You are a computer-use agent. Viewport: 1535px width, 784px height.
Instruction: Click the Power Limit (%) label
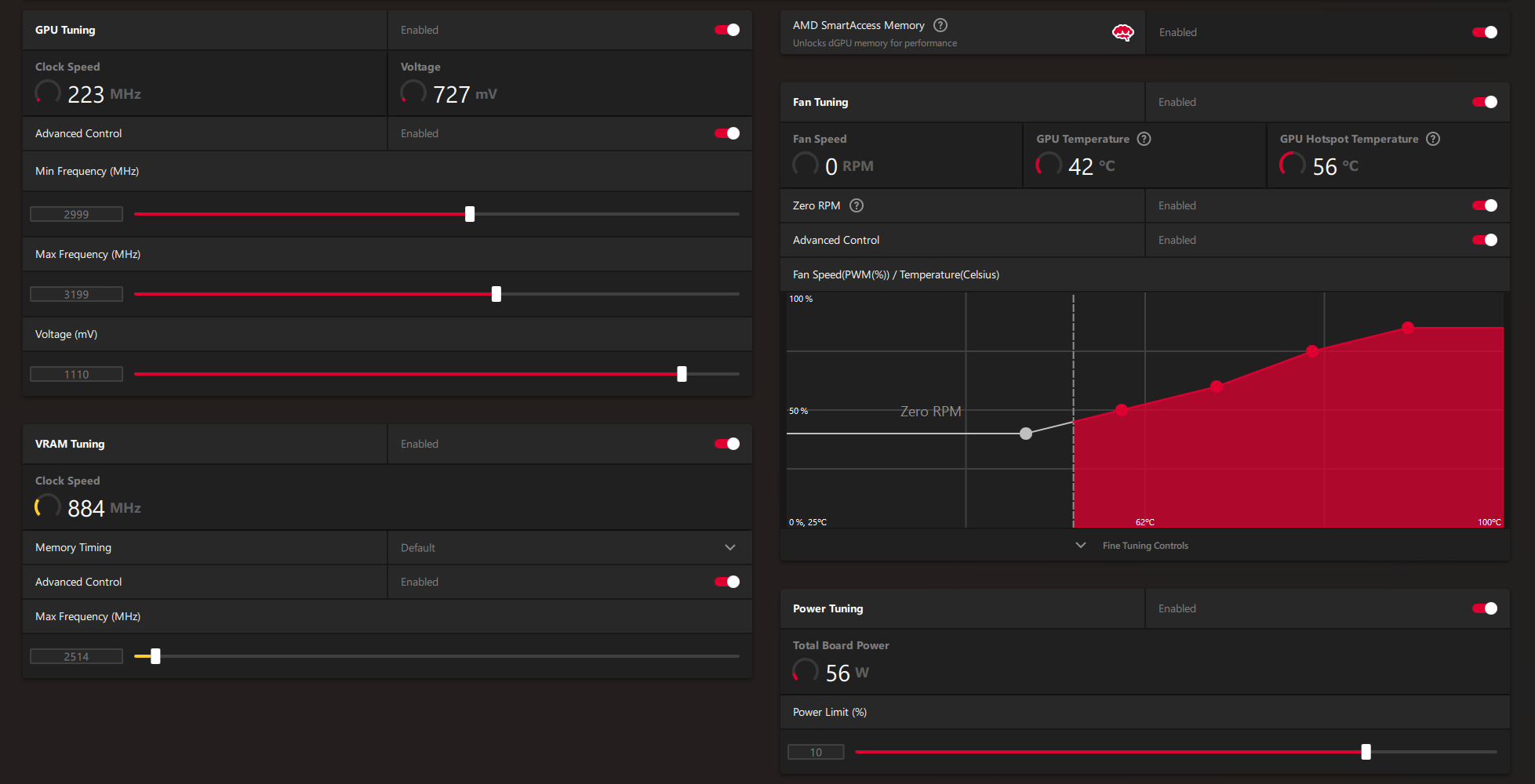click(x=830, y=712)
